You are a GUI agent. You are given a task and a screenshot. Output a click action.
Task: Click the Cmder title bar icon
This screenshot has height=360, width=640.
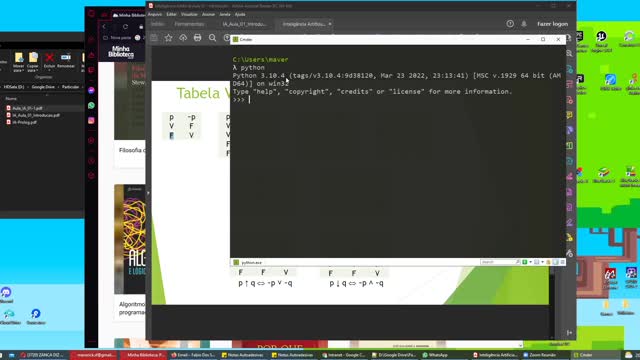[x=236, y=40]
